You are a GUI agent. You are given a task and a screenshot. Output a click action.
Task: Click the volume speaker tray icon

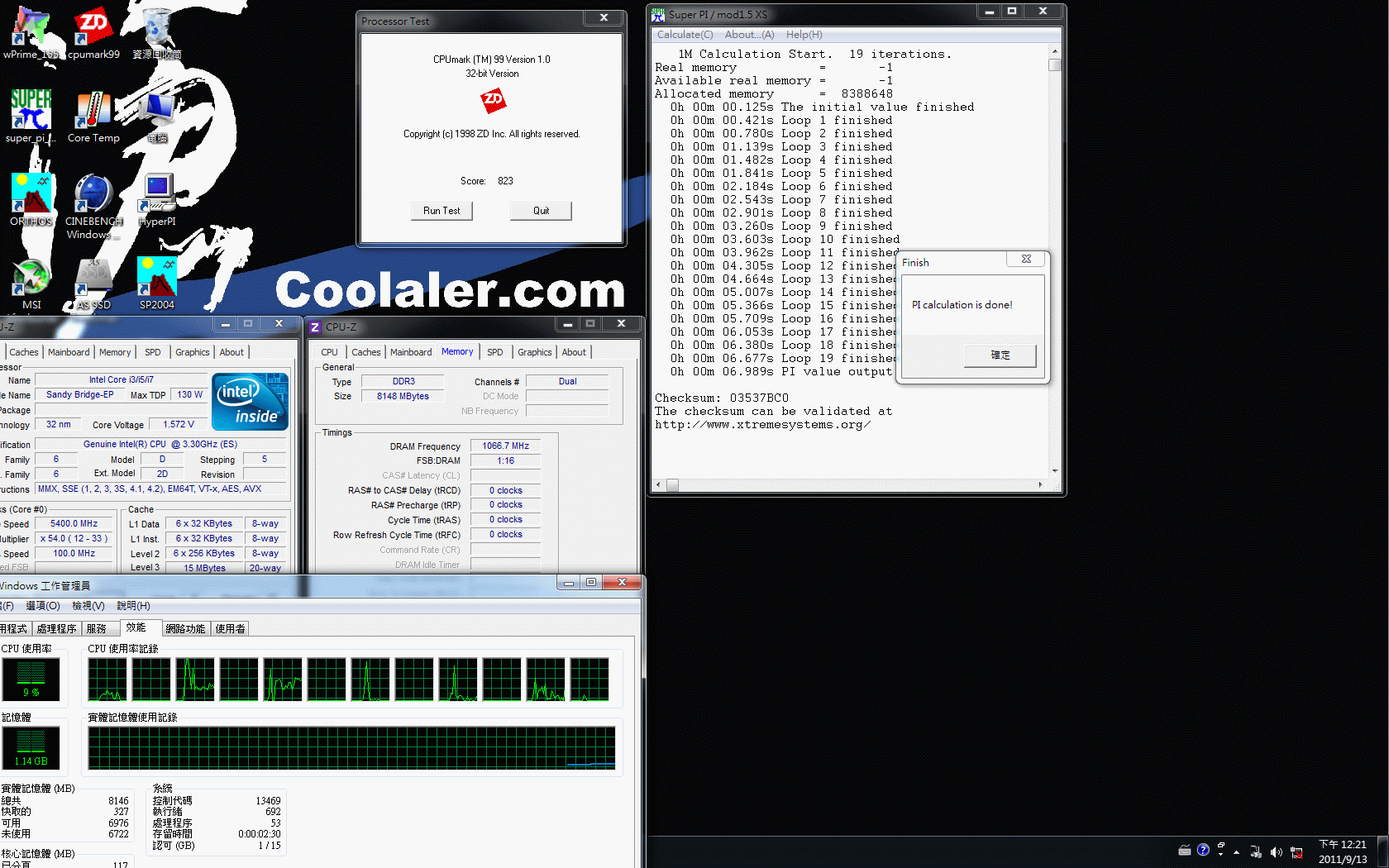(x=1276, y=851)
